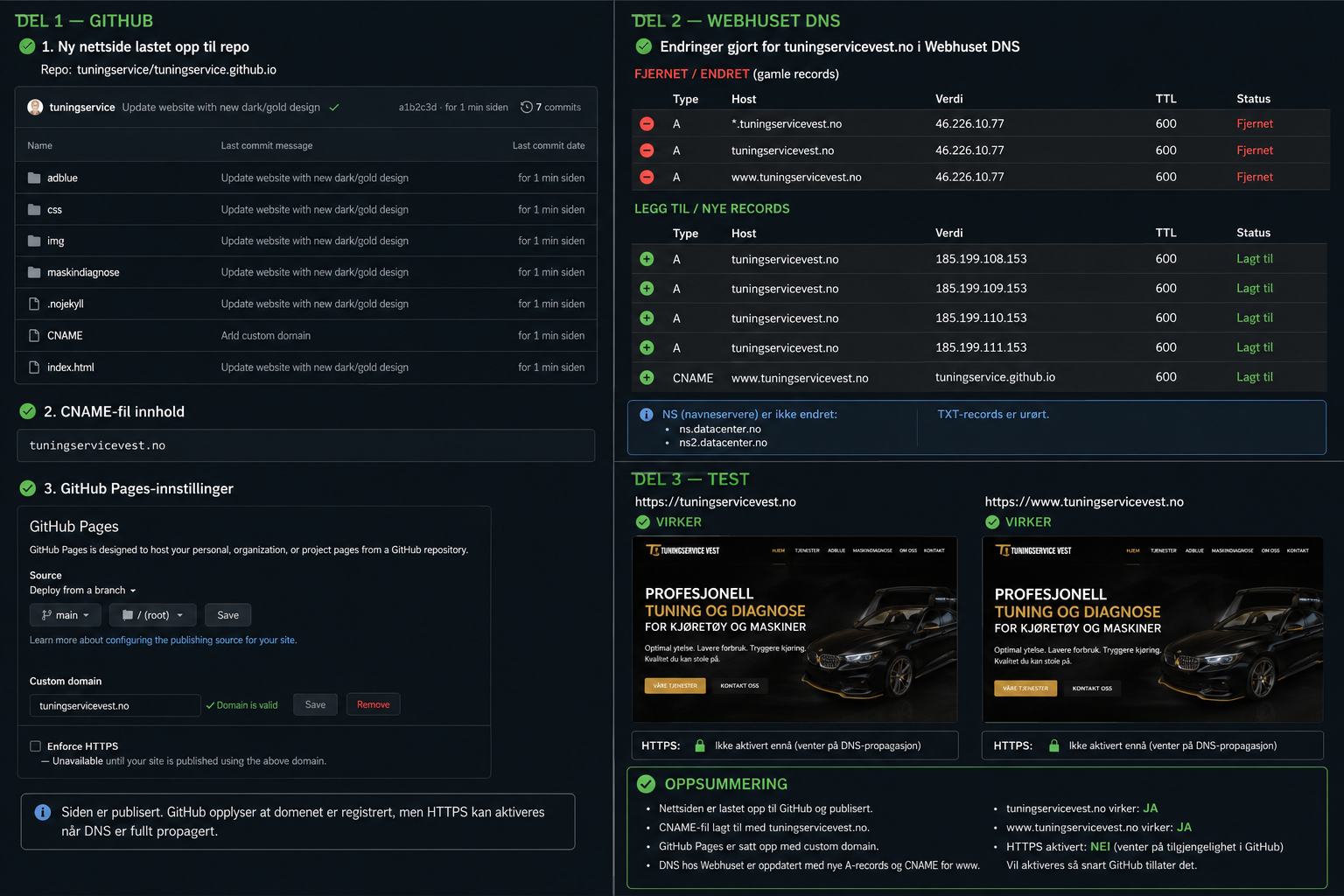Click green plus icon for the CNAME record
This screenshot has width=1344, height=896.
click(647, 378)
